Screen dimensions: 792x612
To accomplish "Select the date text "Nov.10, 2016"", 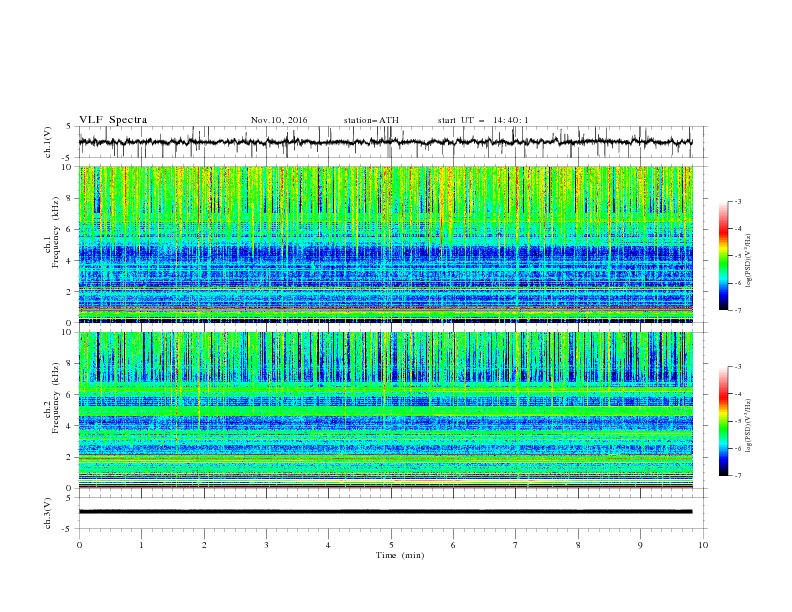I will pos(279,120).
